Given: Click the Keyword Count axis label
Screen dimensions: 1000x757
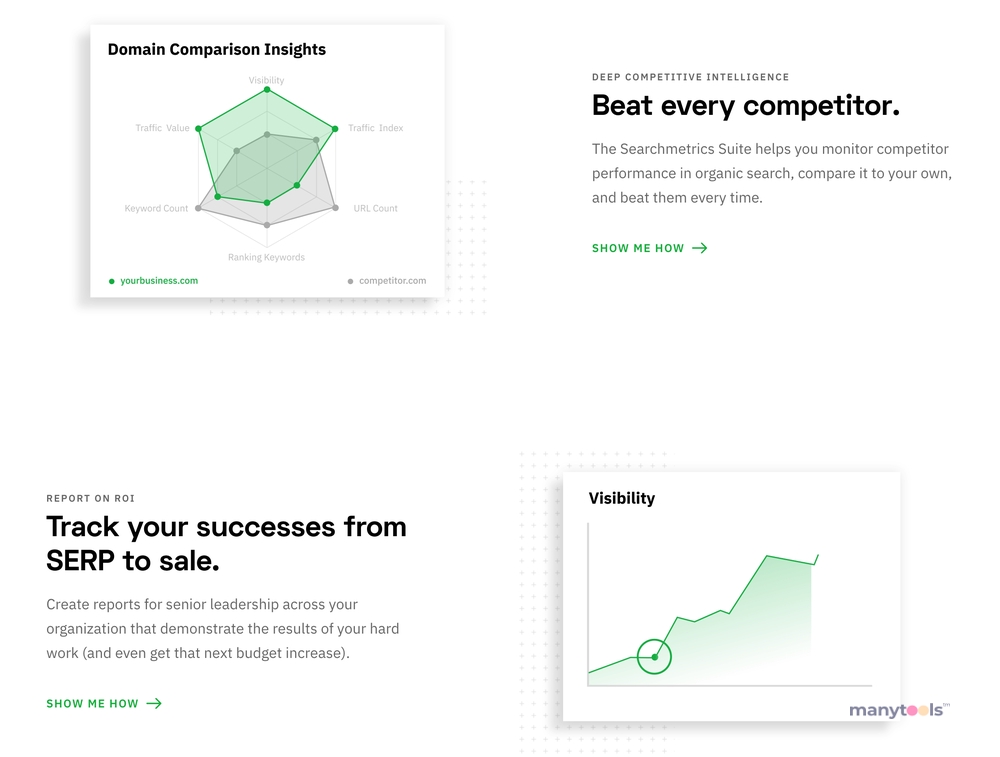Looking at the screenshot, I should pyautogui.click(x=156, y=209).
